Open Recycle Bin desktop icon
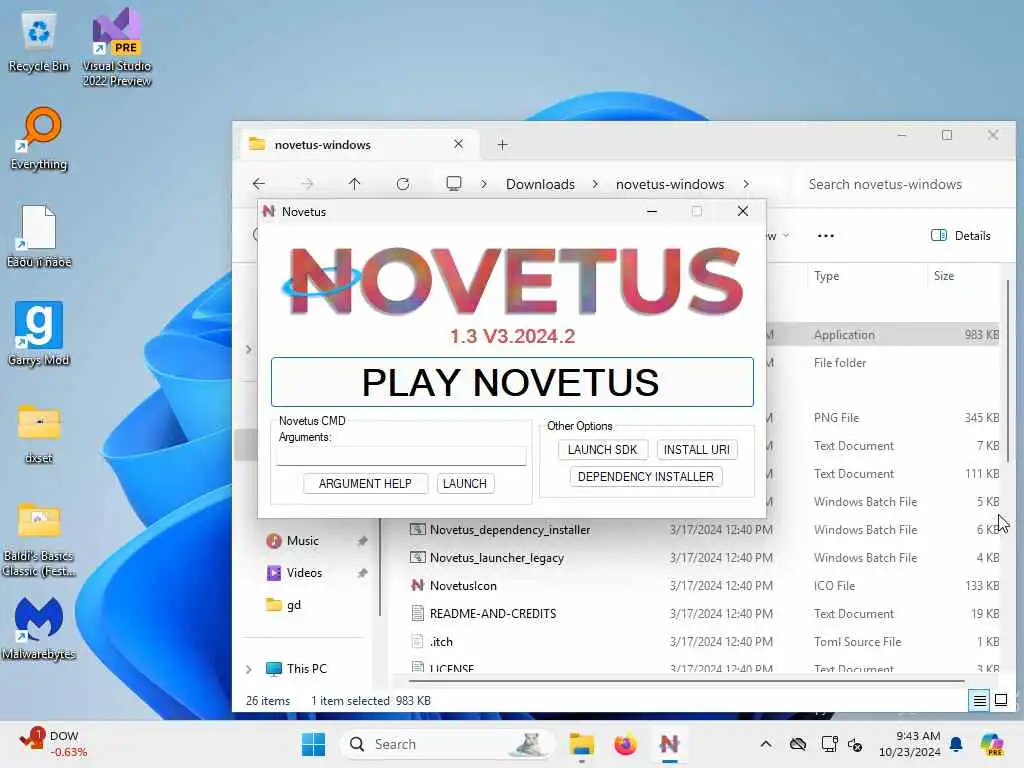The width and height of the screenshot is (1024, 768). (39, 42)
